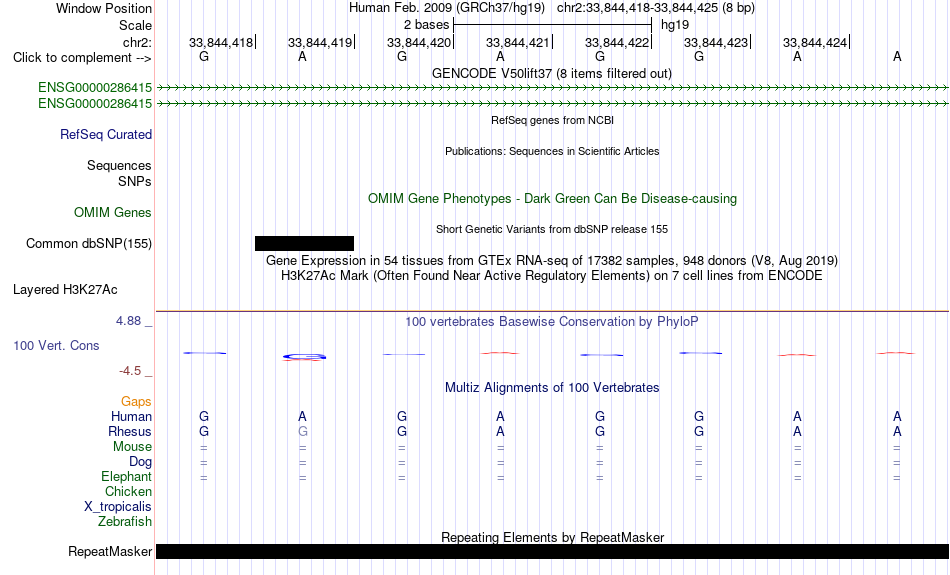Select the Dog species label
The width and height of the screenshot is (950, 575).
[x=141, y=462]
